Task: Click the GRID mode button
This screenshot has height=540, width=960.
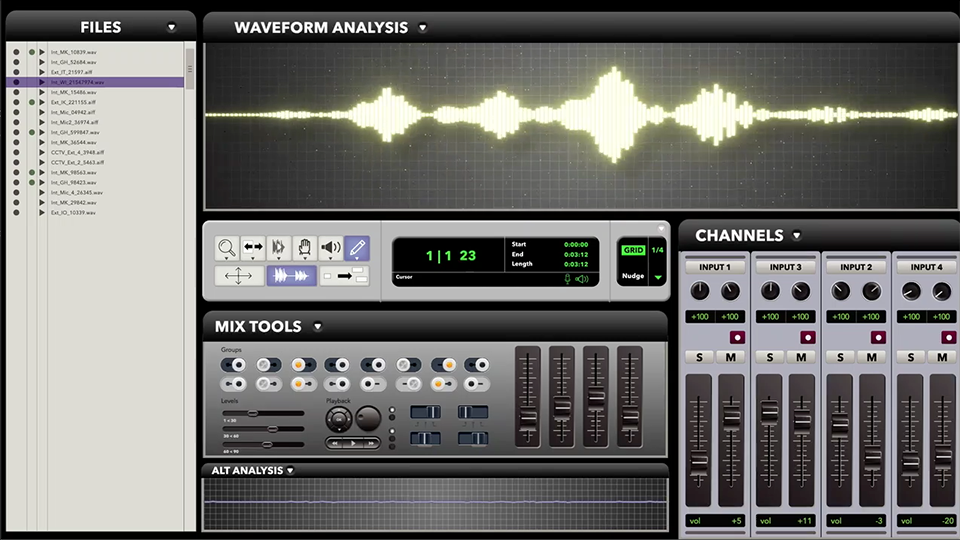Action: point(633,250)
